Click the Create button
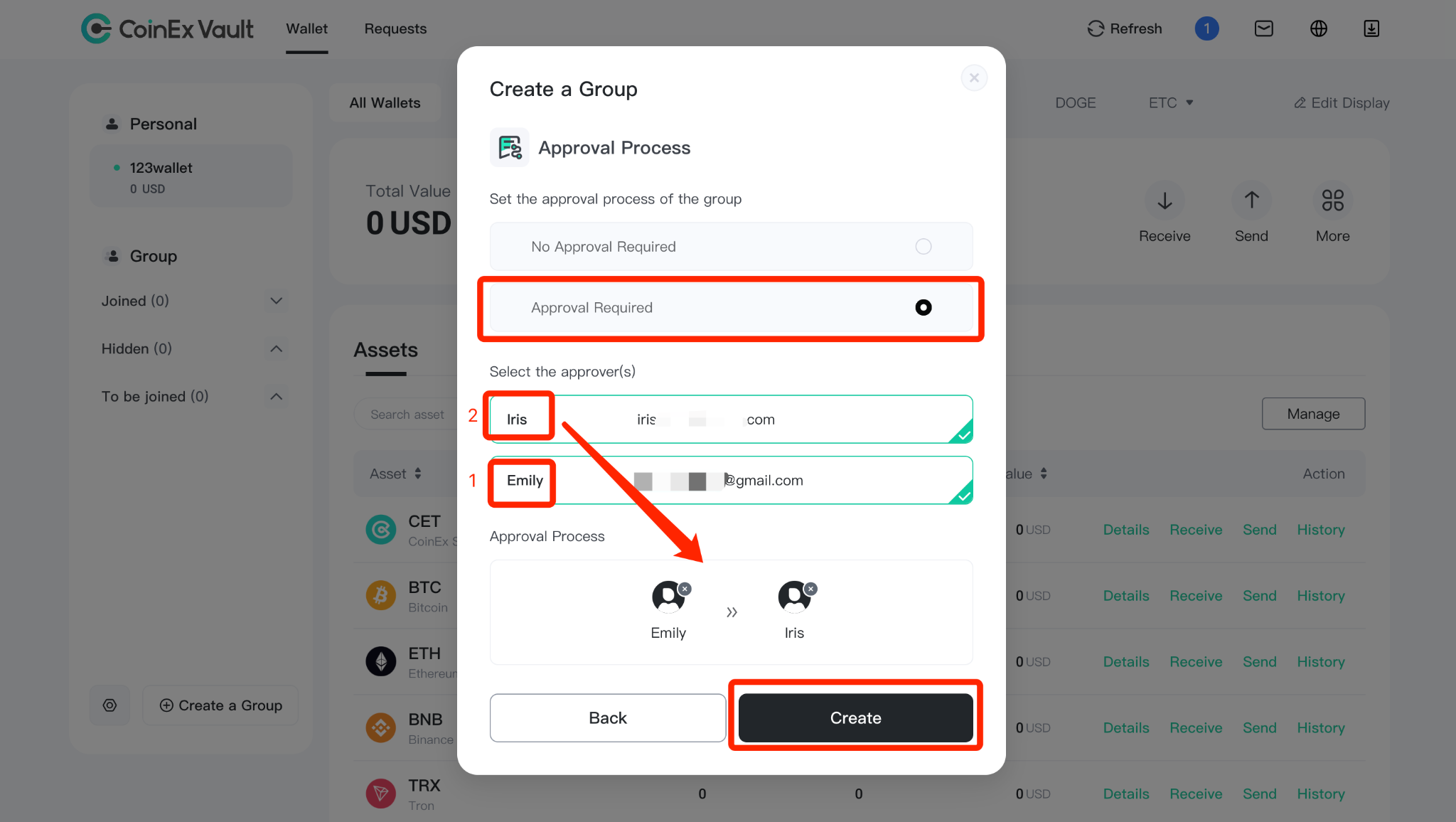This screenshot has height=822, width=1456. click(x=855, y=717)
